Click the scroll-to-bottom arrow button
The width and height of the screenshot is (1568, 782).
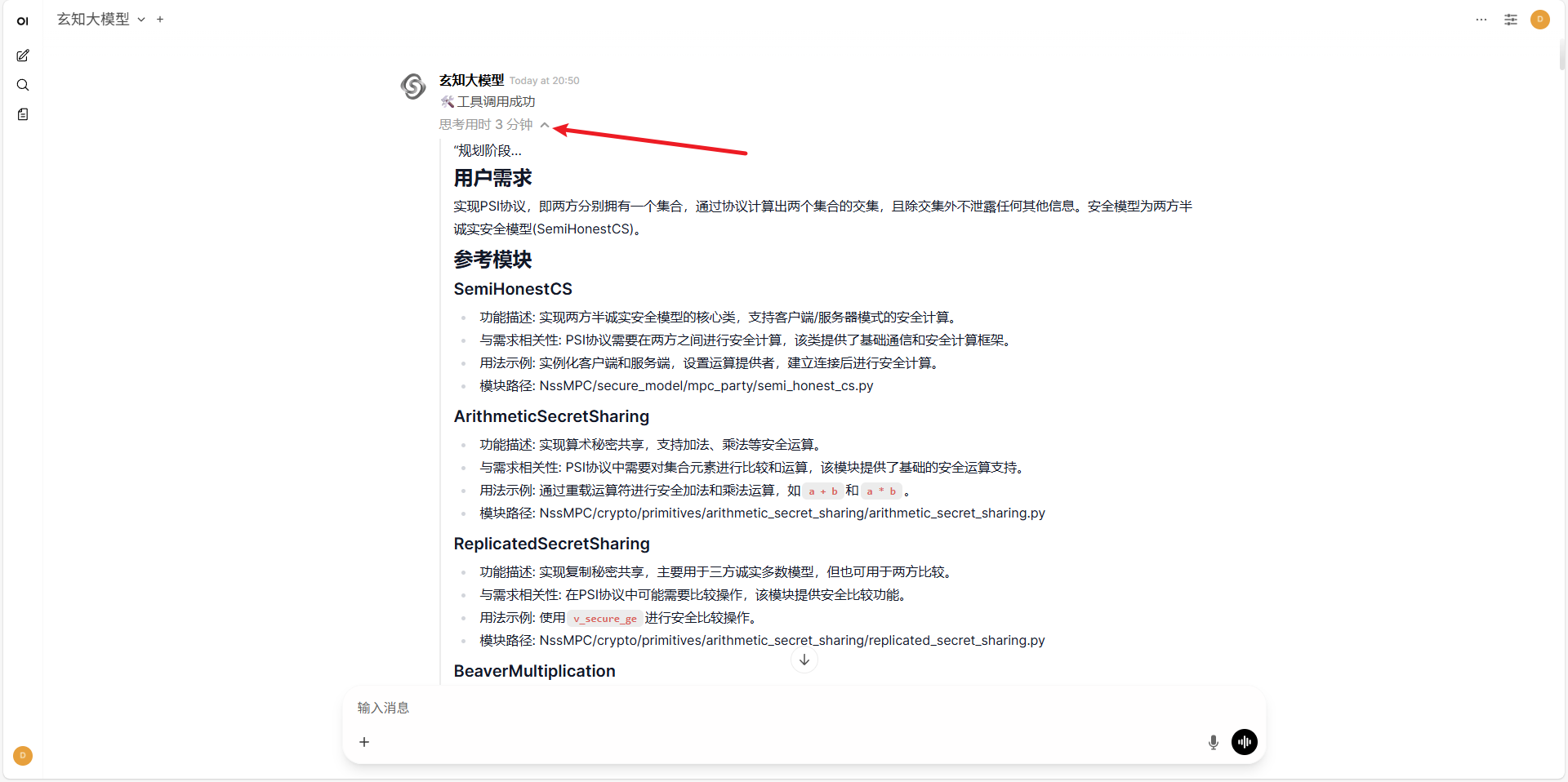804,660
